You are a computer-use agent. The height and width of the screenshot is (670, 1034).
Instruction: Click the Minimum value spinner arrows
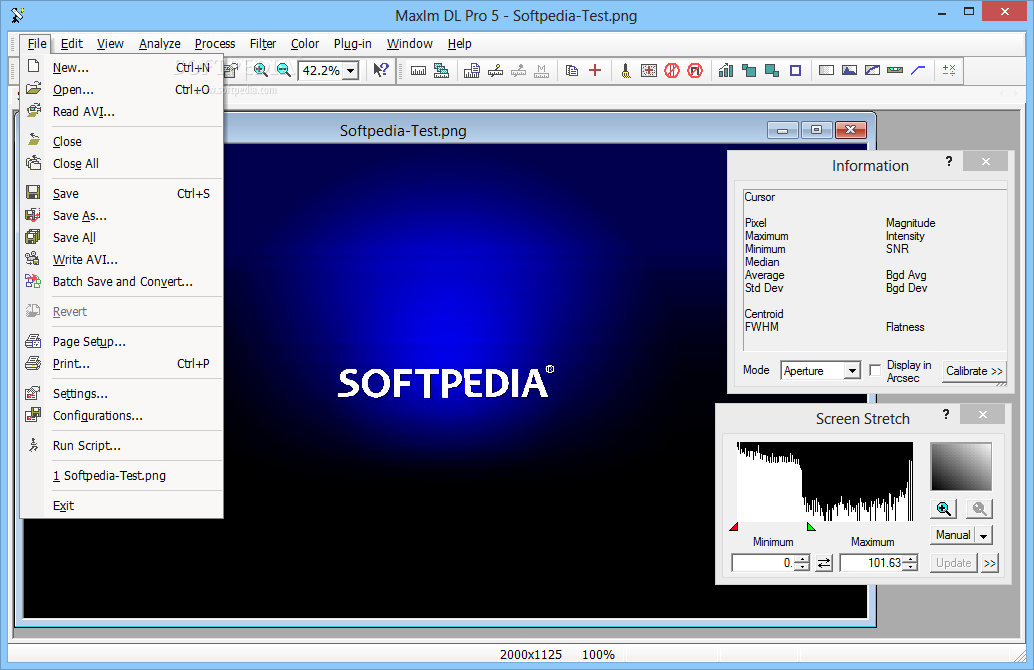coord(802,563)
